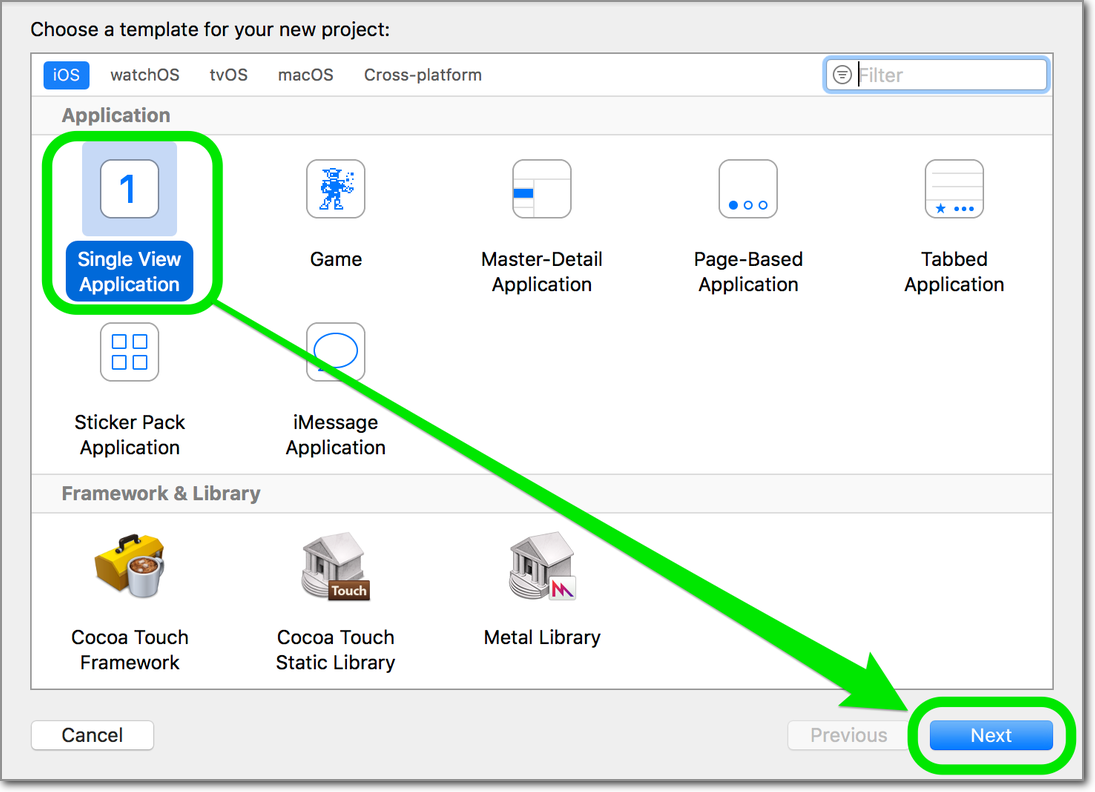Switch to the iOS platform tab
This screenshot has width=1095, height=792.
click(66, 75)
